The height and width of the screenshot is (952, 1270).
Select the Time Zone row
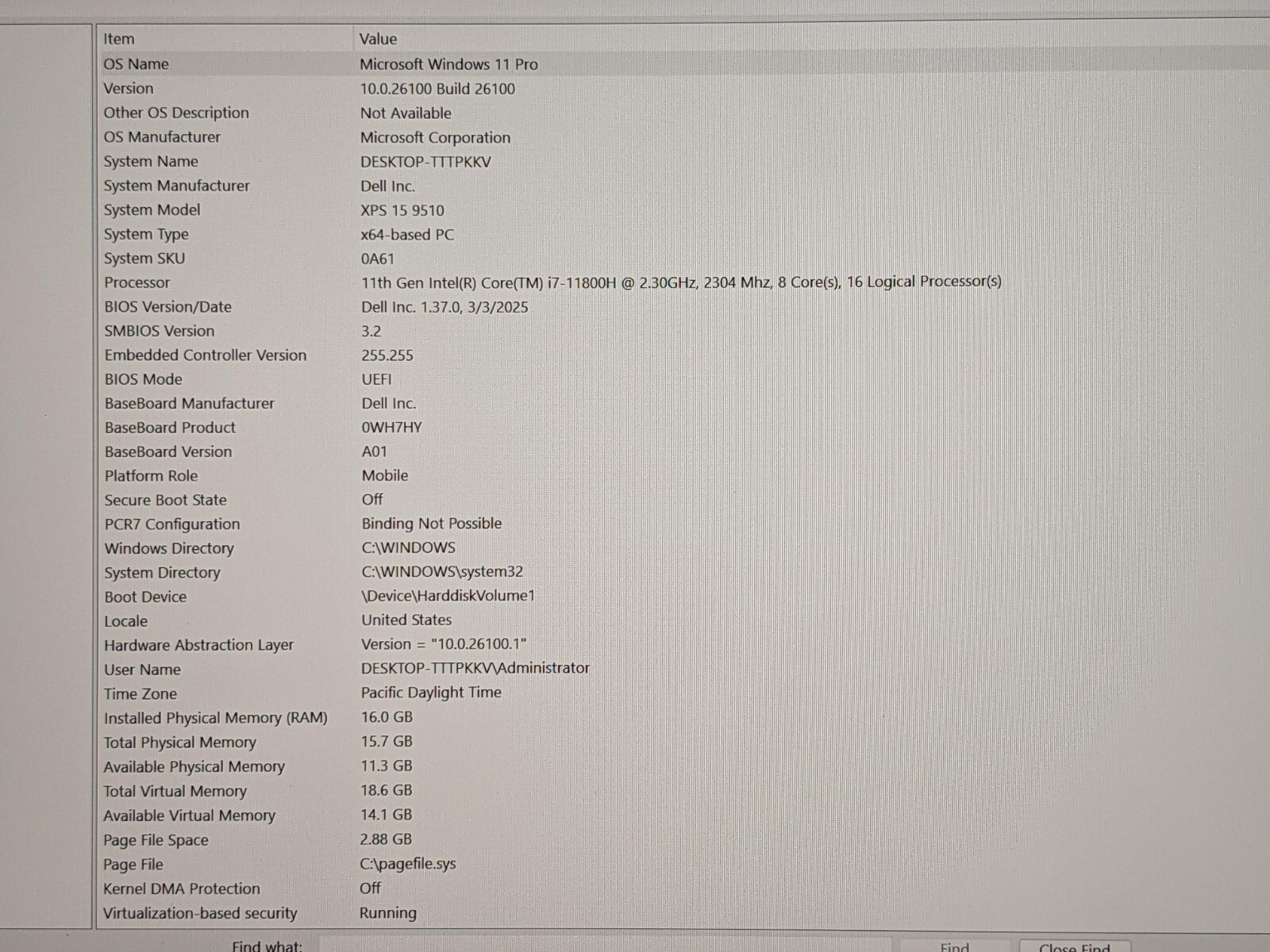[x=683, y=693]
